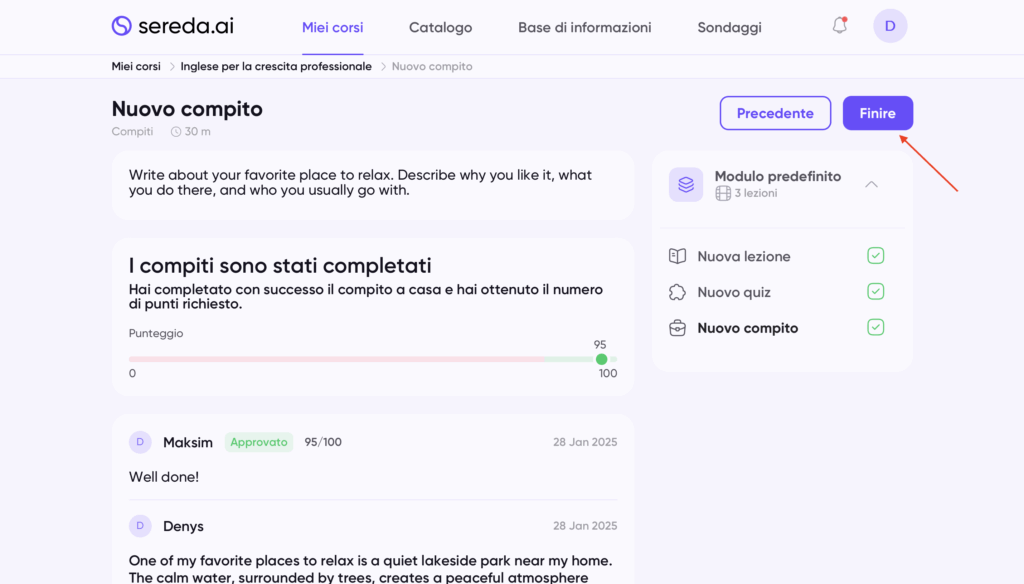This screenshot has width=1024, height=584.
Task: Click the module stack icon
Action: pyautogui.click(x=686, y=184)
